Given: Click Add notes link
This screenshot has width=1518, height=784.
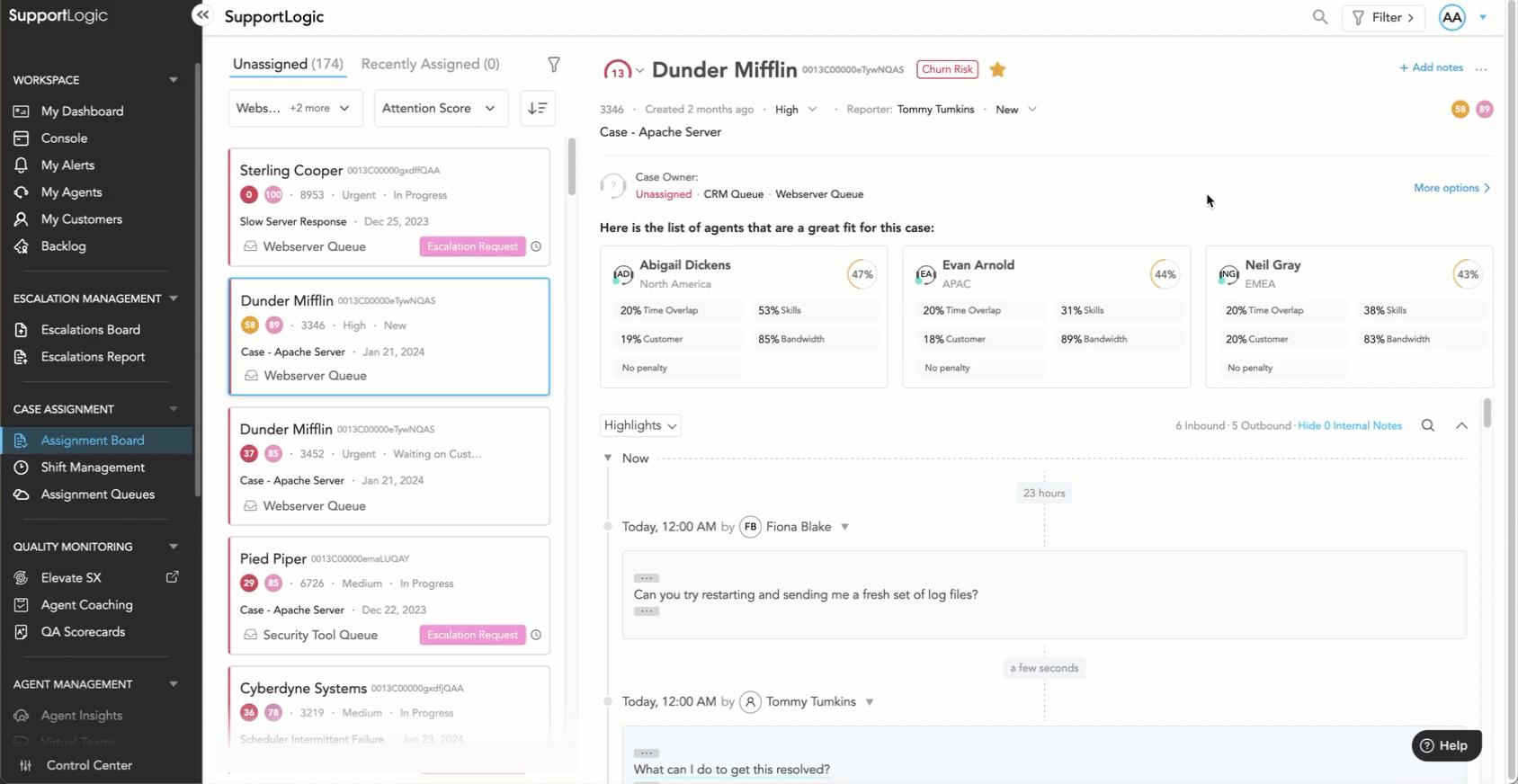Looking at the screenshot, I should (1431, 67).
